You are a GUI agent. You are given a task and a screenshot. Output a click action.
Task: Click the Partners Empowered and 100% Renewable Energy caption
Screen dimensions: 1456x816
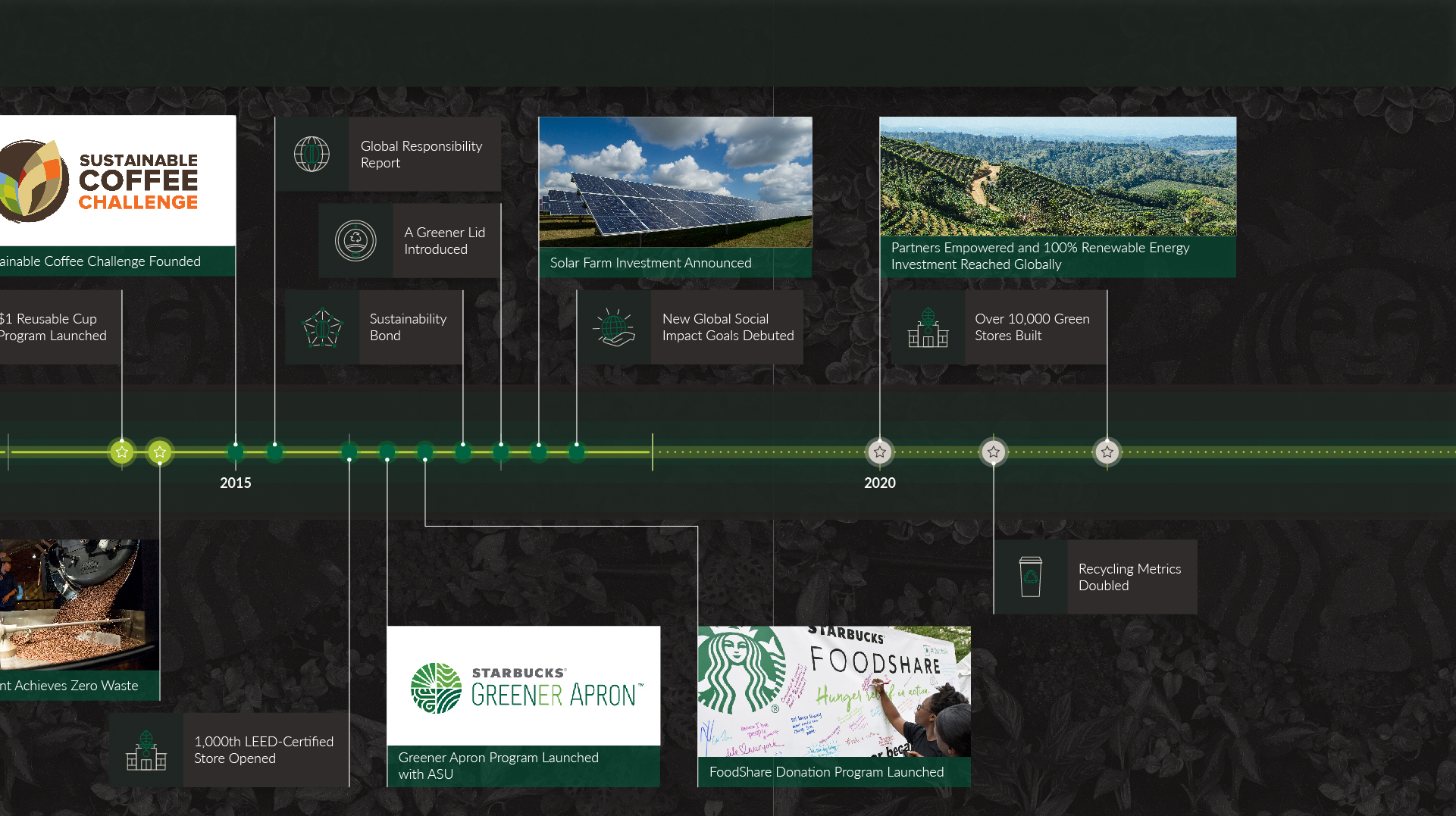(x=1041, y=256)
